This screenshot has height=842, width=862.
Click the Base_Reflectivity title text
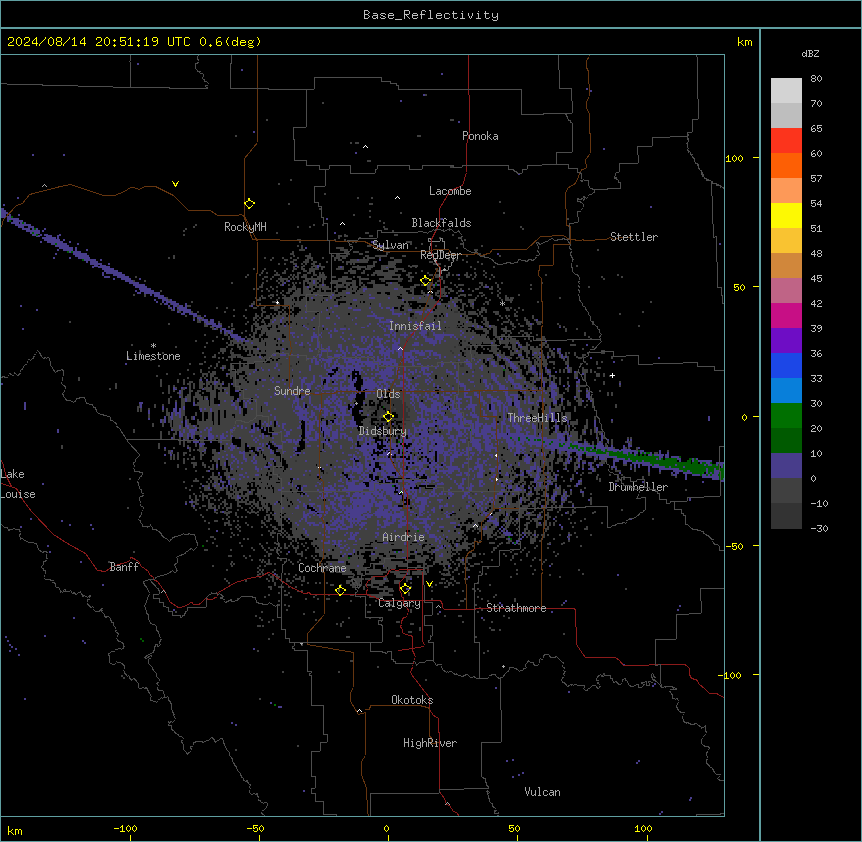click(x=431, y=15)
